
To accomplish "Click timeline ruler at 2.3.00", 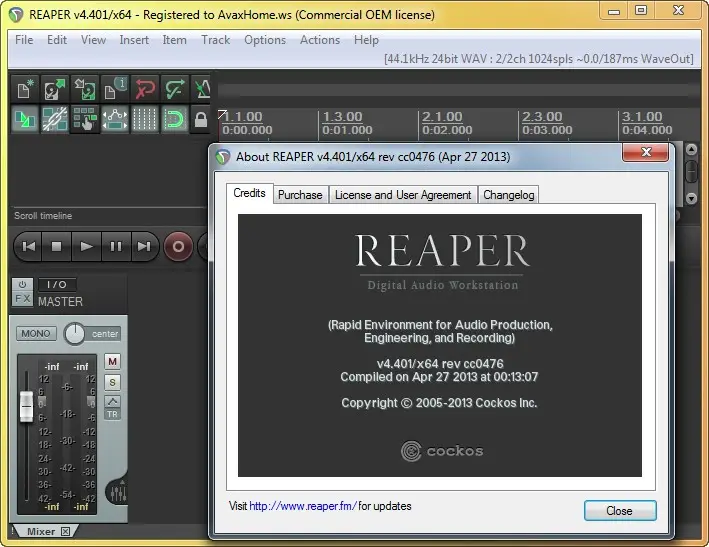I will [542, 117].
